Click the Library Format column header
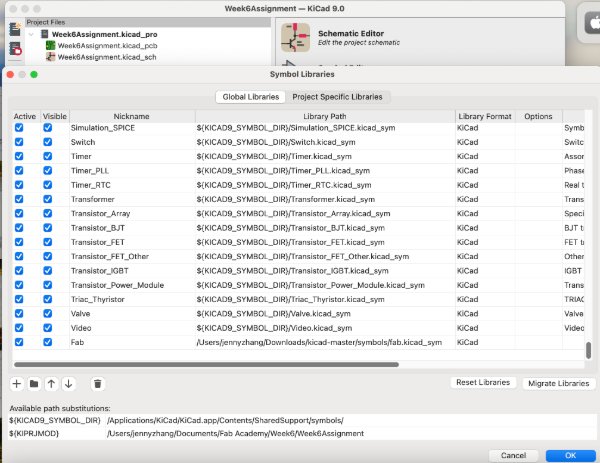Viewport: 600px width, 463px height. tap(485, 116)
